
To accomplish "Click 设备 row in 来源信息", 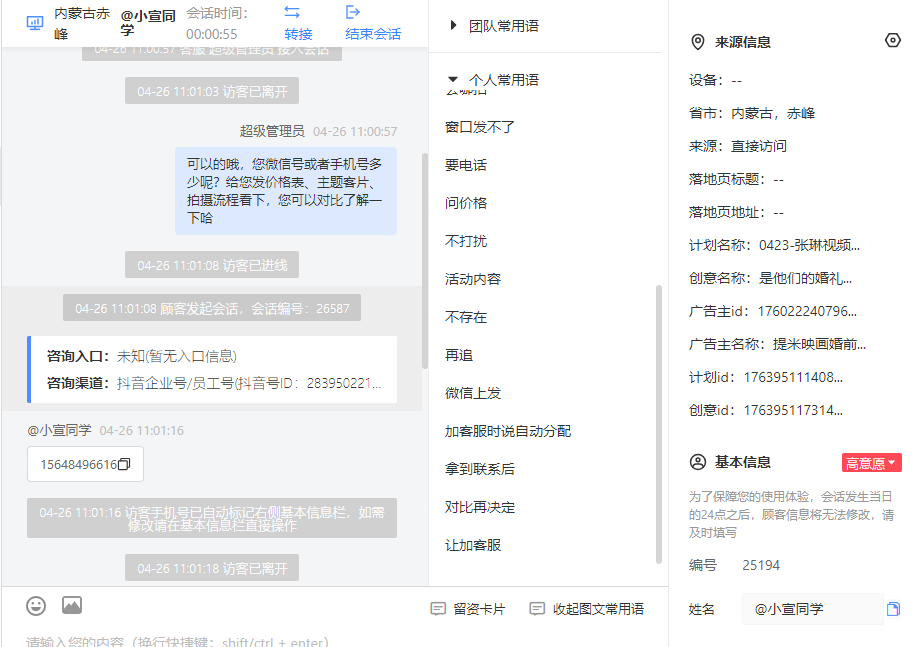I will coord(716,81).
